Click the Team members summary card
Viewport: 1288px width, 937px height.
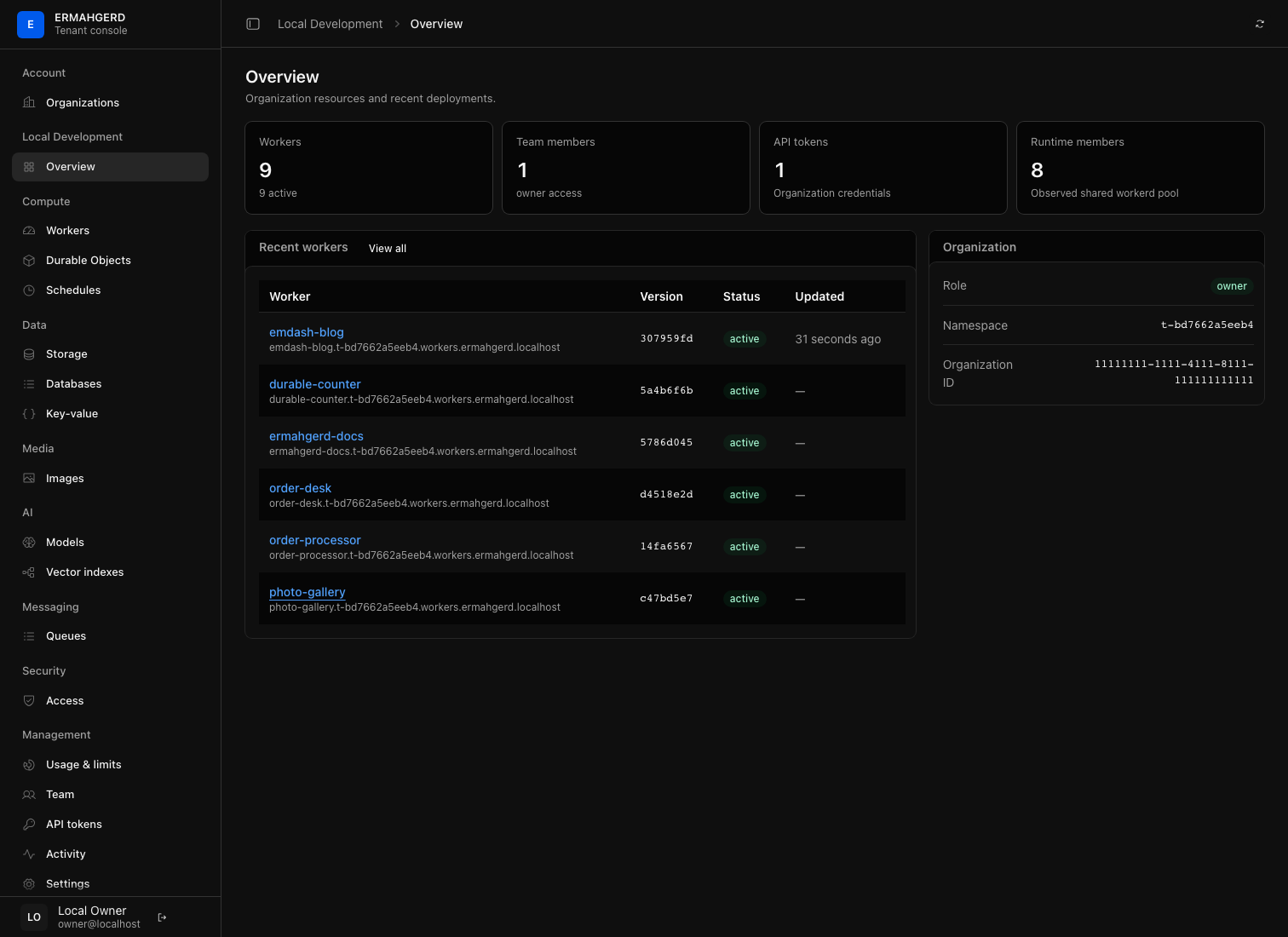pos(626,168)
